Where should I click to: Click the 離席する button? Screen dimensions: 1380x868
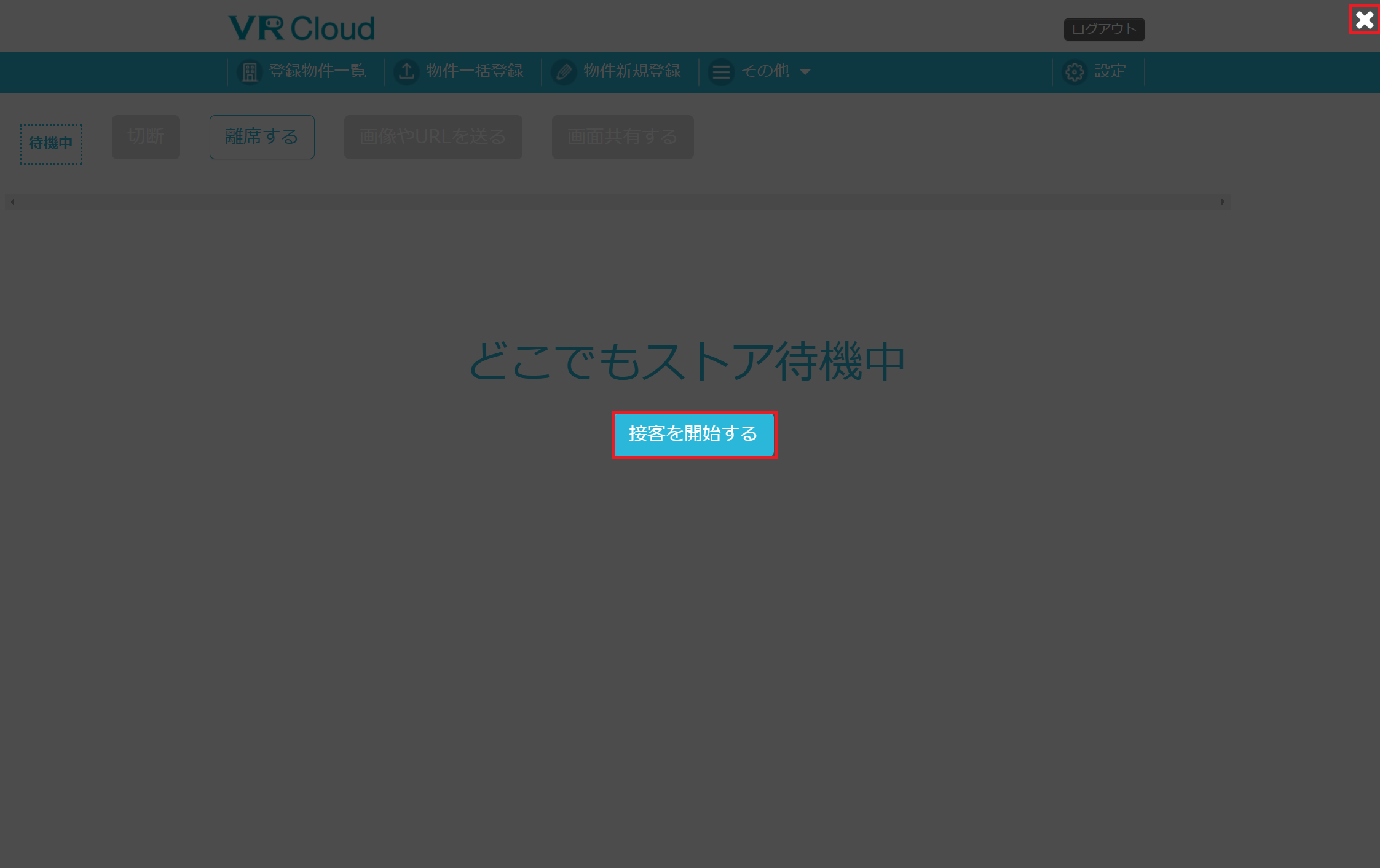[262, 136]
